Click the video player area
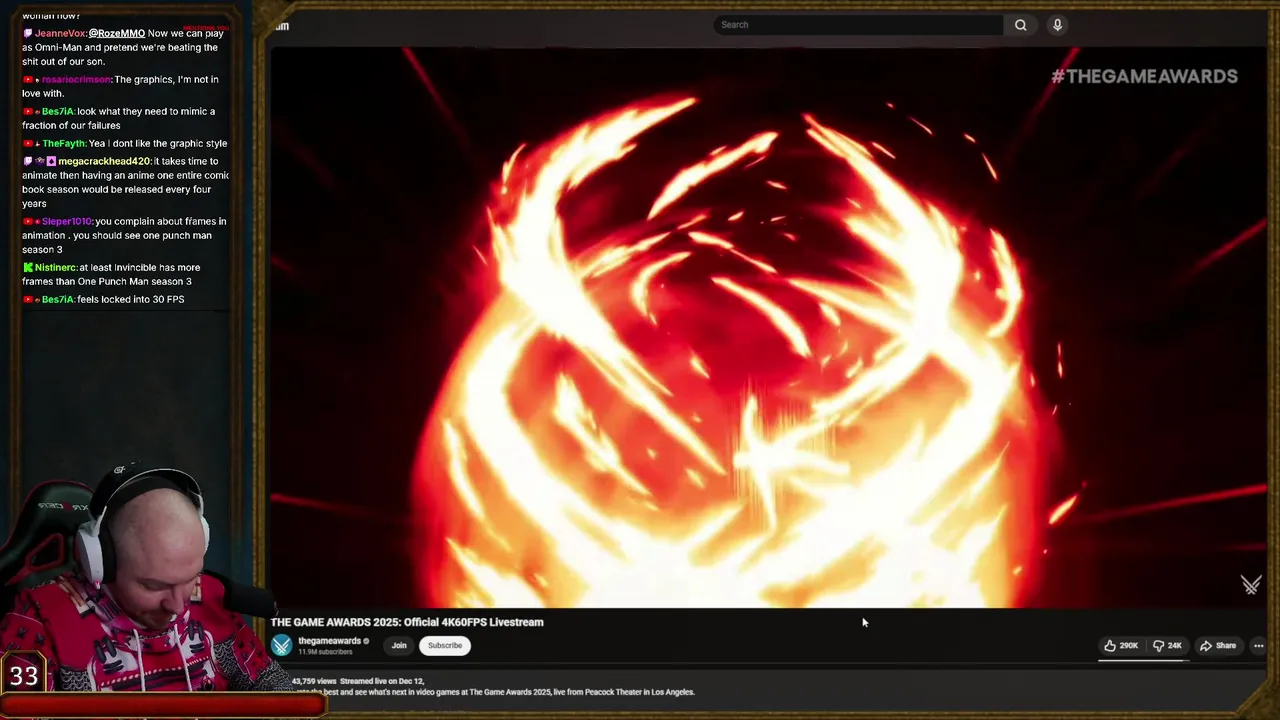This screenshot has width=1280, height=720. point(768,327)
